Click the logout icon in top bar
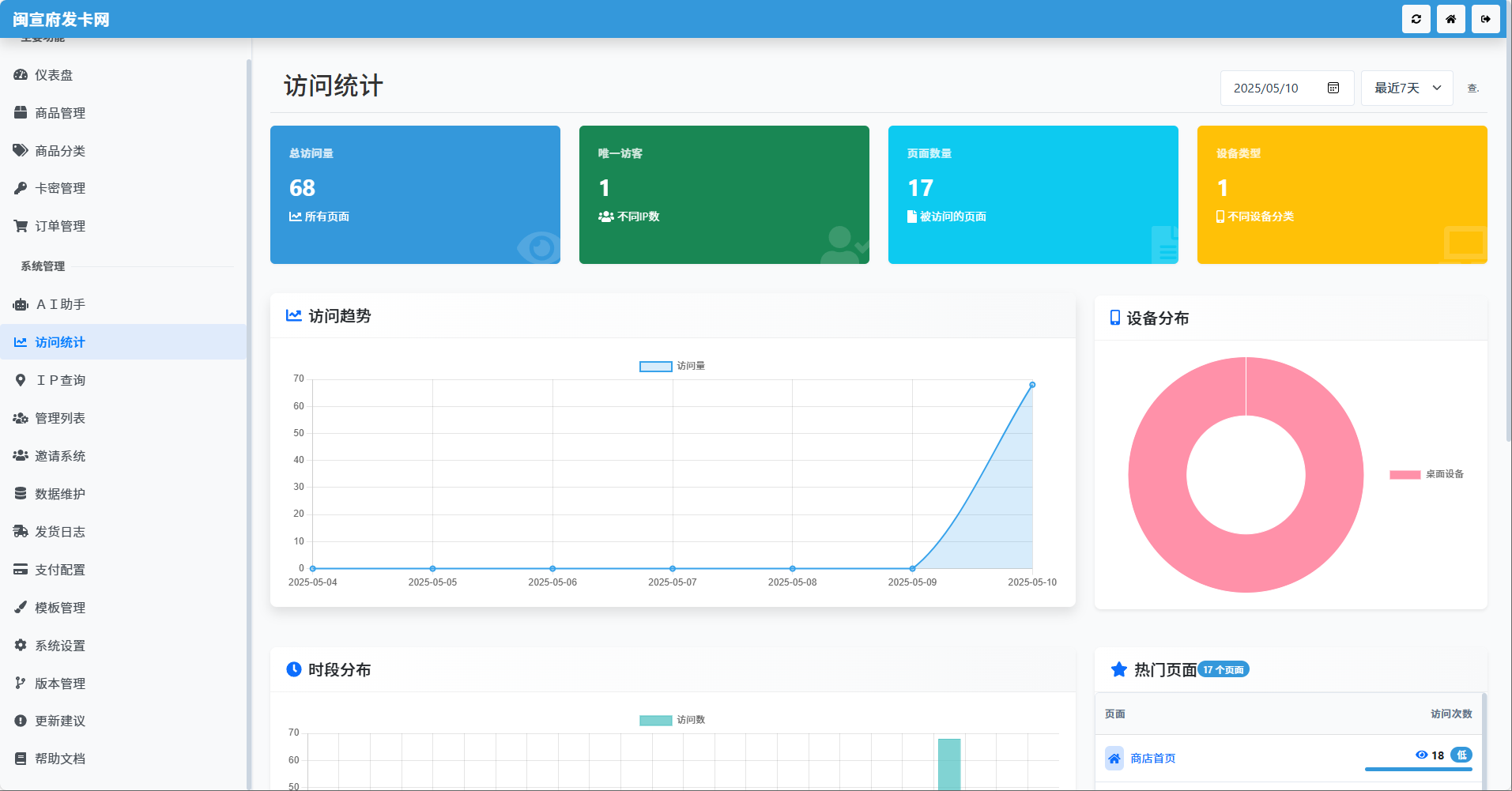Screen dimensions: 1512x791 1485,19
